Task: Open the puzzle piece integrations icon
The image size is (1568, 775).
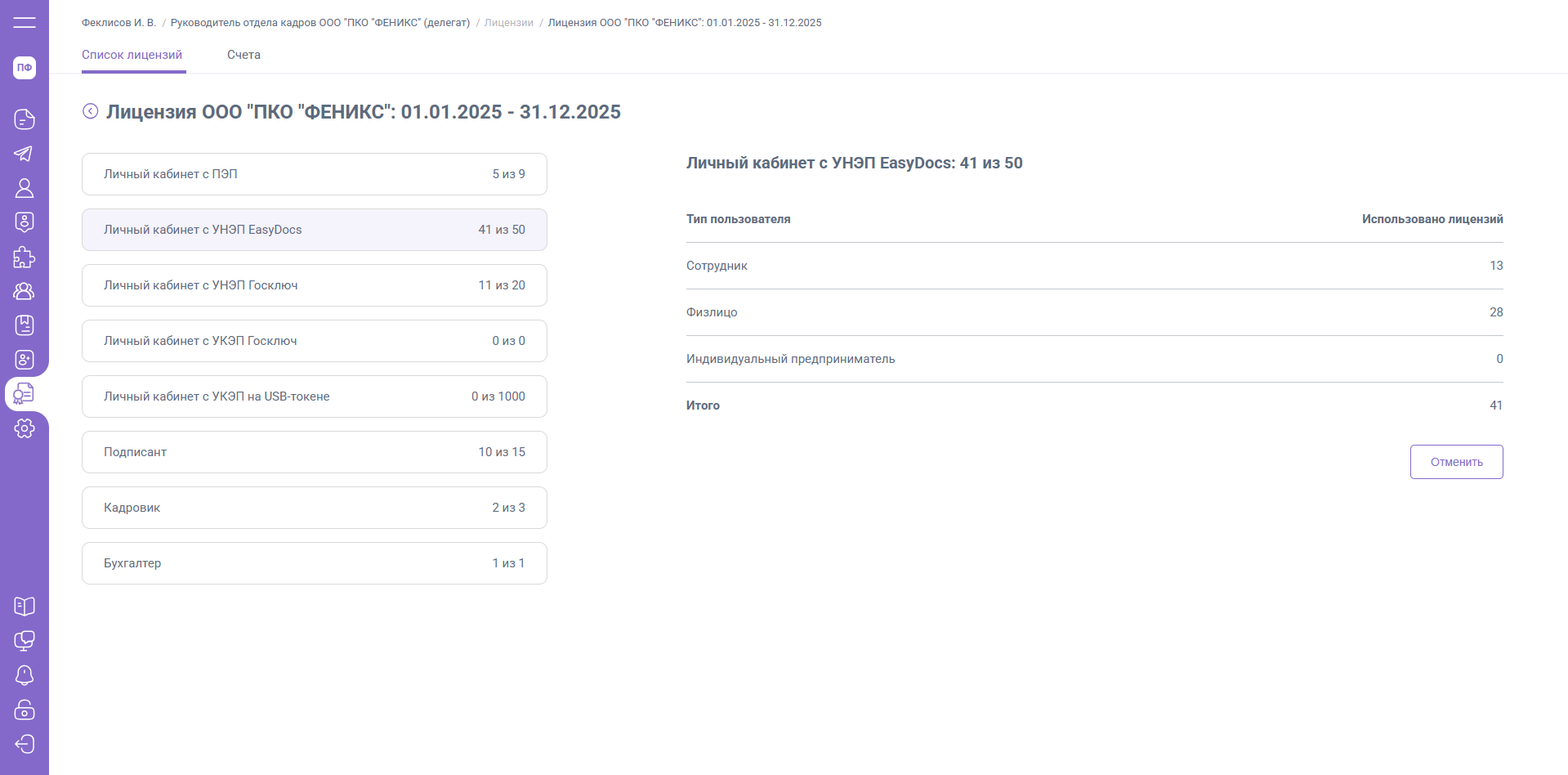Action: [25, 257]
